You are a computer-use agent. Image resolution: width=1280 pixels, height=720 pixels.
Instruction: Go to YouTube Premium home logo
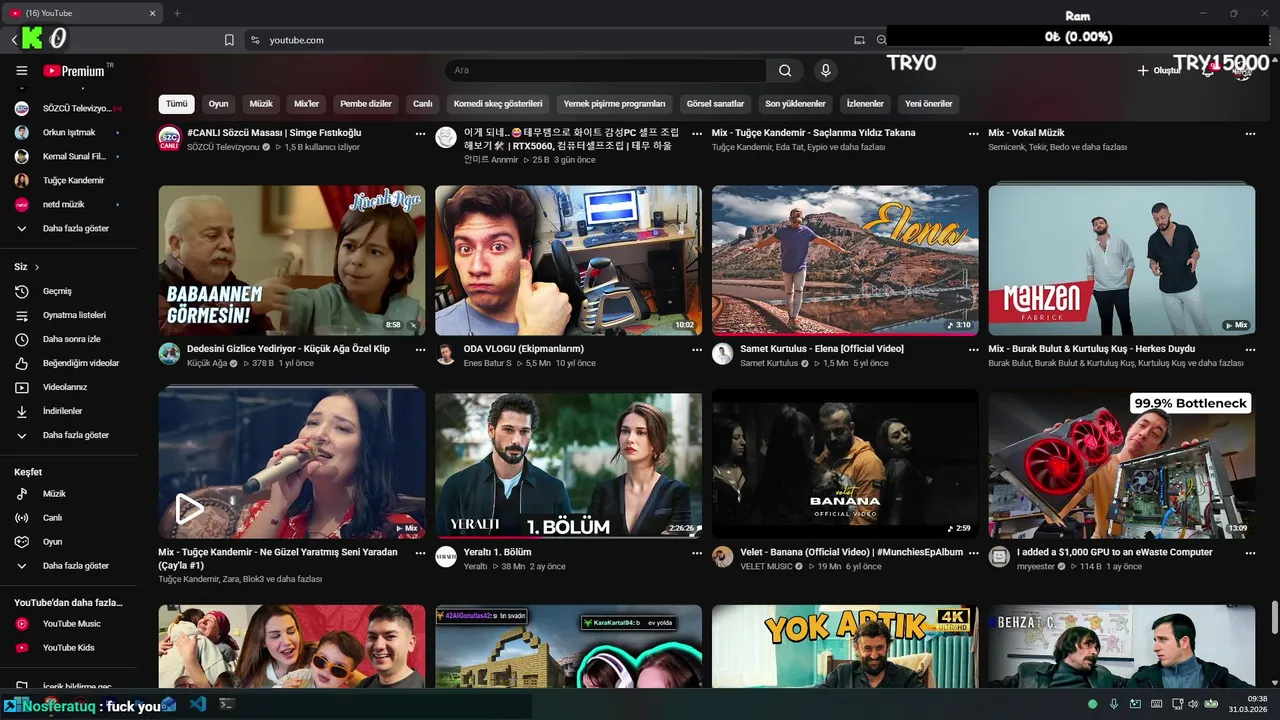coord(74,71)
